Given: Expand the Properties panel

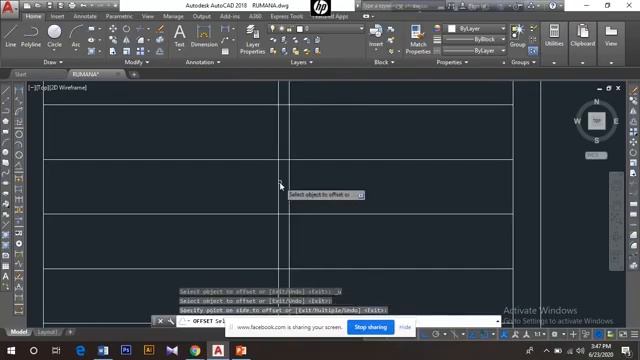Looking at the screenshot, I should tap(452, 62).
